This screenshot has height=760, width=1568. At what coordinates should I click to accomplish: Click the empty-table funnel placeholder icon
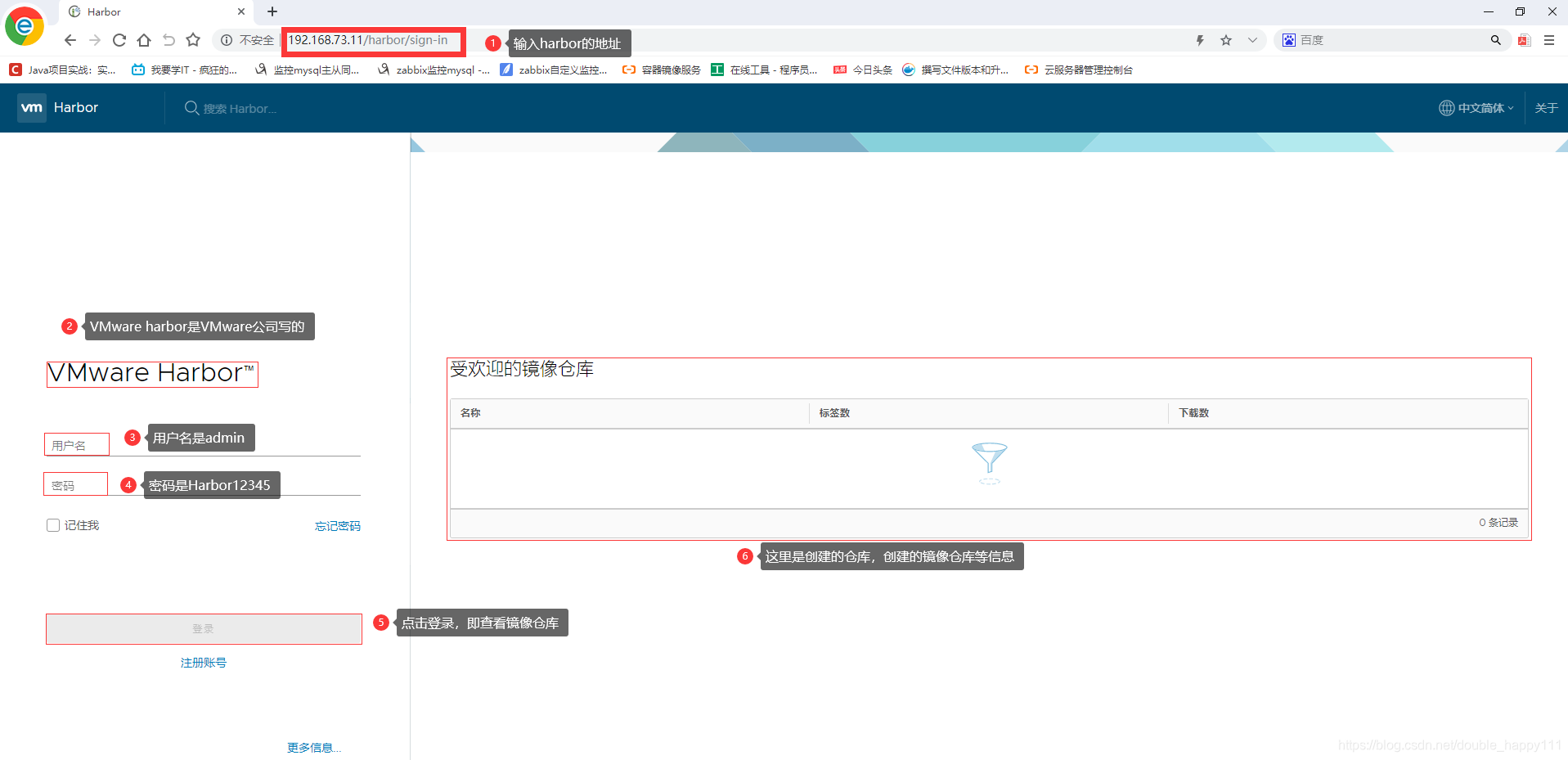(x=990, y=463)
